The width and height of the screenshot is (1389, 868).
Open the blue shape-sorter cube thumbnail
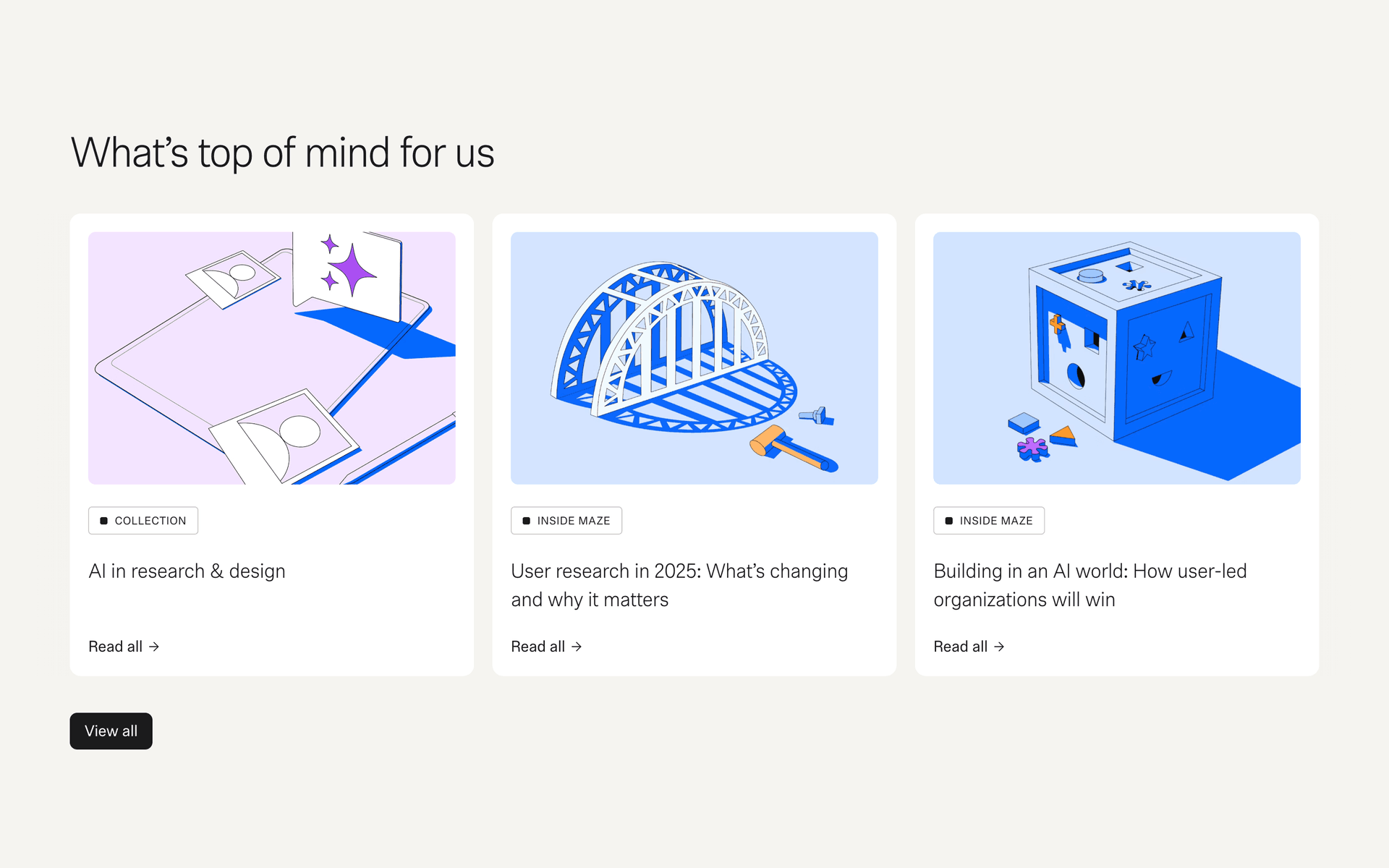pos(1116,358)
